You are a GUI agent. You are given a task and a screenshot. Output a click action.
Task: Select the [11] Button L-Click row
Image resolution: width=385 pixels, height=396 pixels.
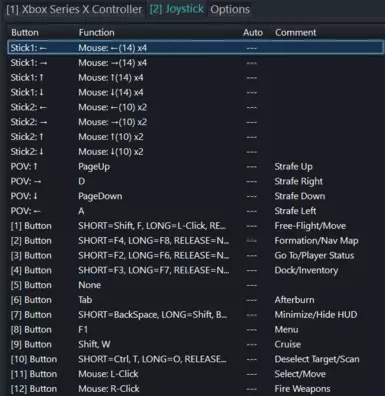[x=195, y=374]
